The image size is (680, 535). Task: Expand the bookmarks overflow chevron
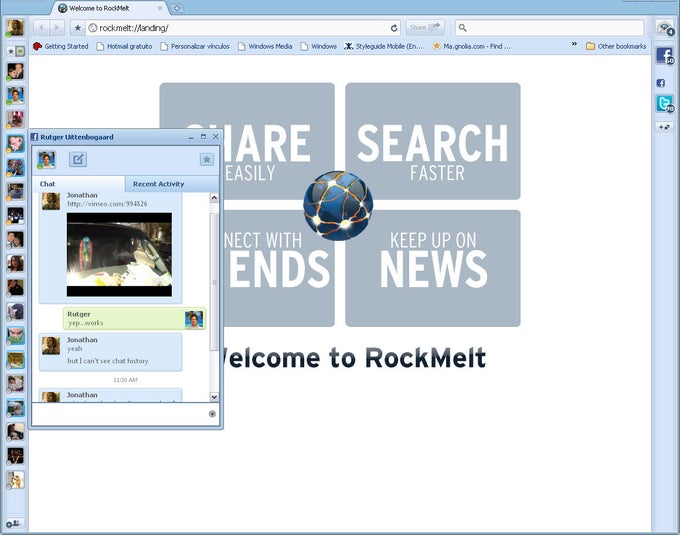click(574, 44)
